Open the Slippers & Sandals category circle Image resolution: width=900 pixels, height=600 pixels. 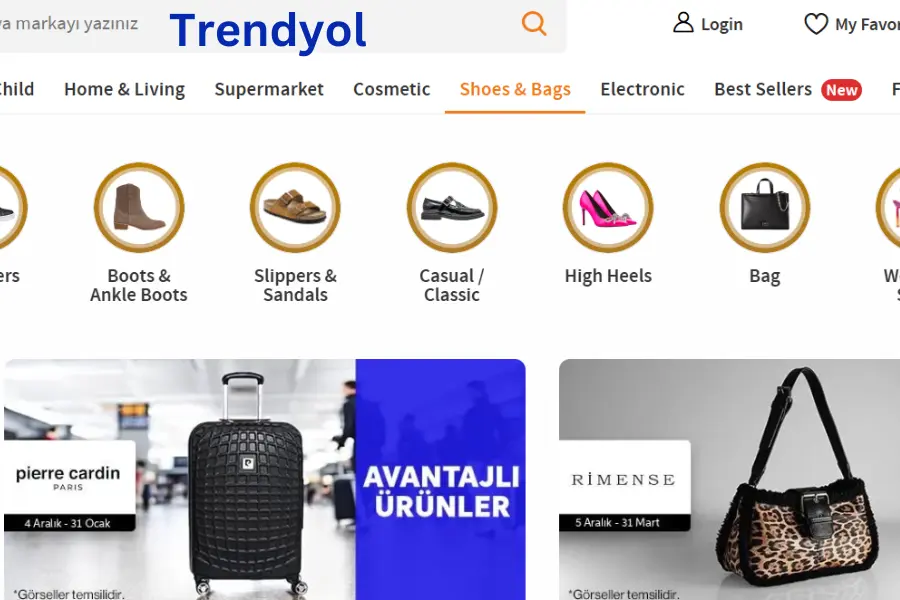(295, 208)
